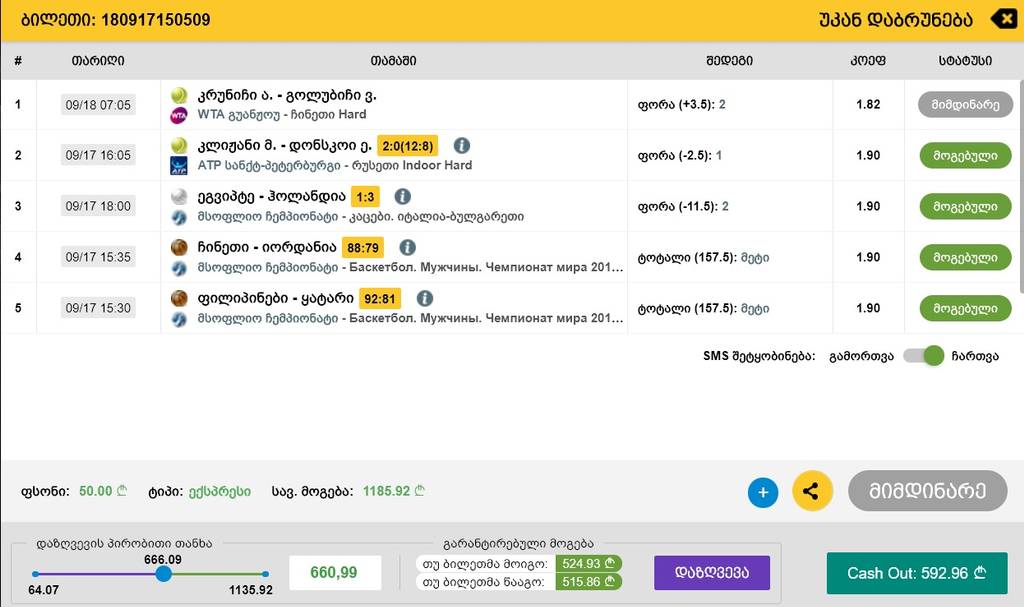
Task: Click the 524.93 guaranteed win value
Action: 588,563
